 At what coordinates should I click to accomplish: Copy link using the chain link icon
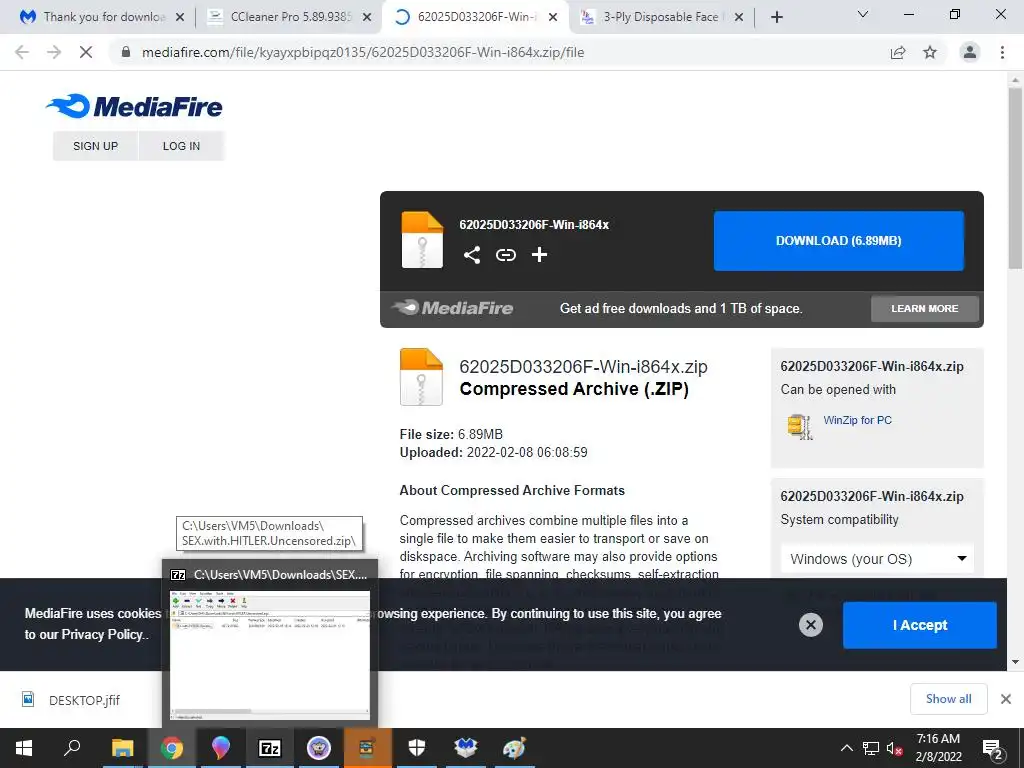(x=505, y=255)
